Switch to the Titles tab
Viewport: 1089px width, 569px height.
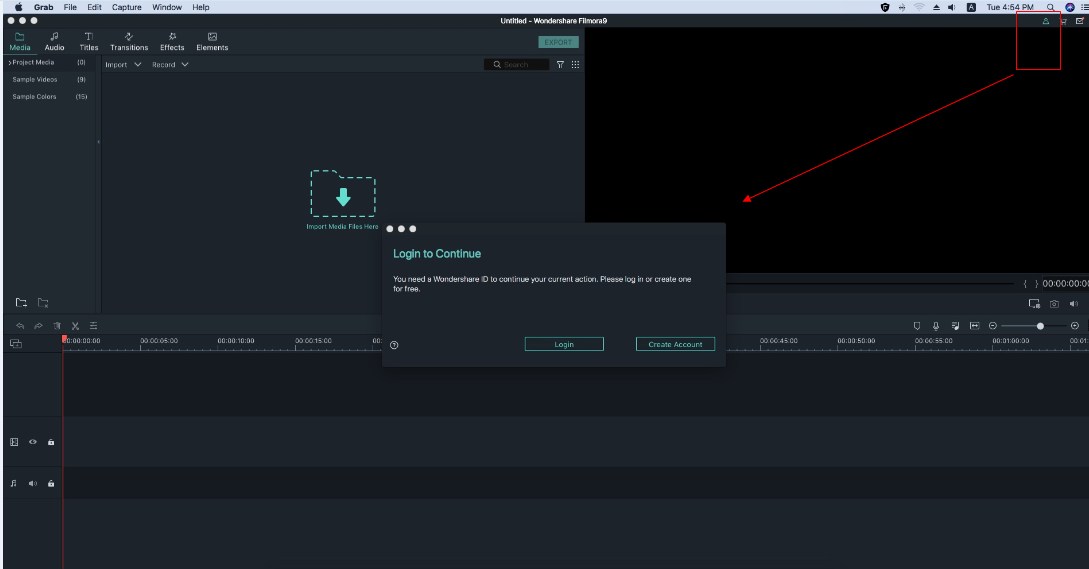89,42
